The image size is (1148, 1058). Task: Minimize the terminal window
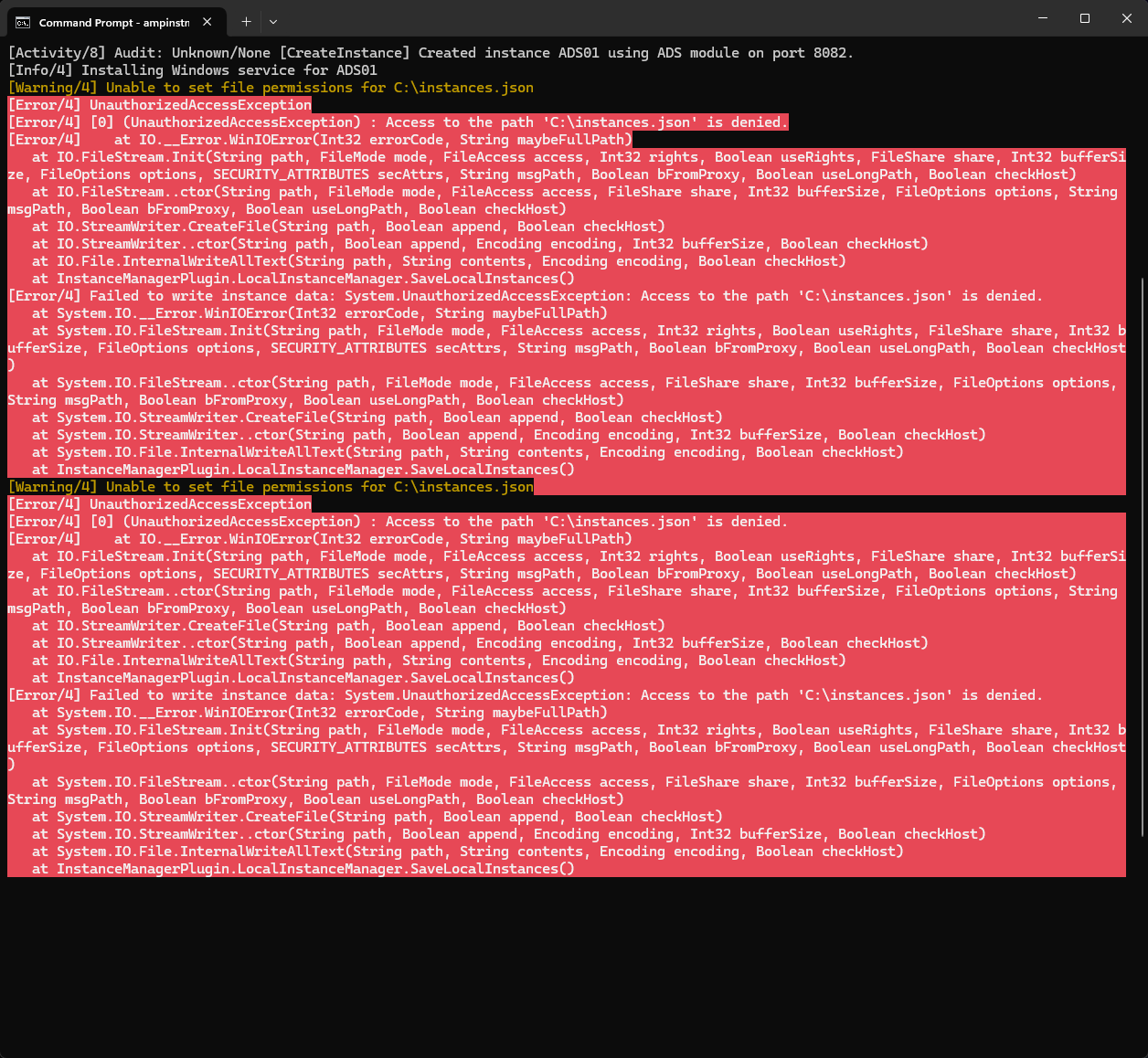coord(1043,18)
